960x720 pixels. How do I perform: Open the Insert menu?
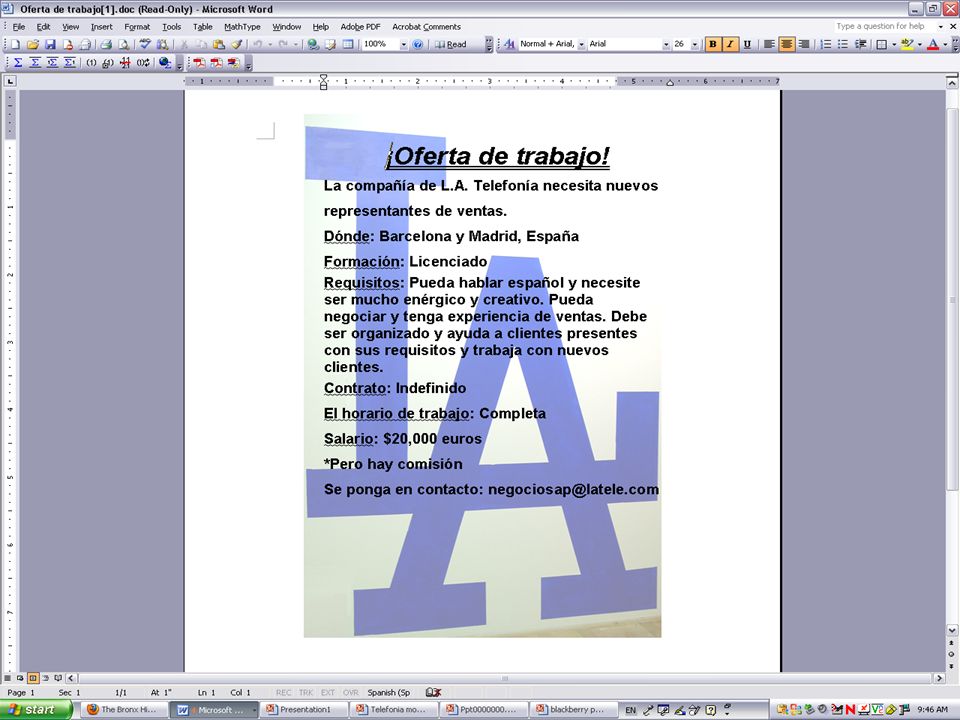(x=102, y=27)
